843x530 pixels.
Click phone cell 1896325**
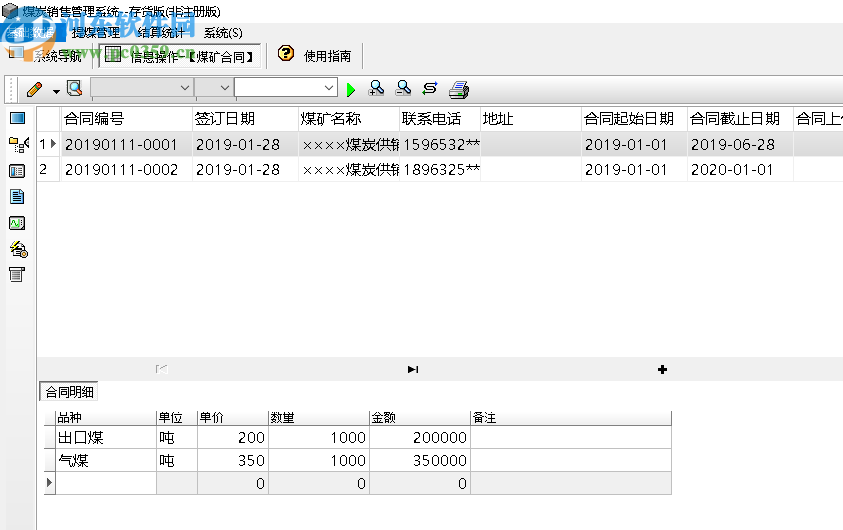[x=440, y=169]
